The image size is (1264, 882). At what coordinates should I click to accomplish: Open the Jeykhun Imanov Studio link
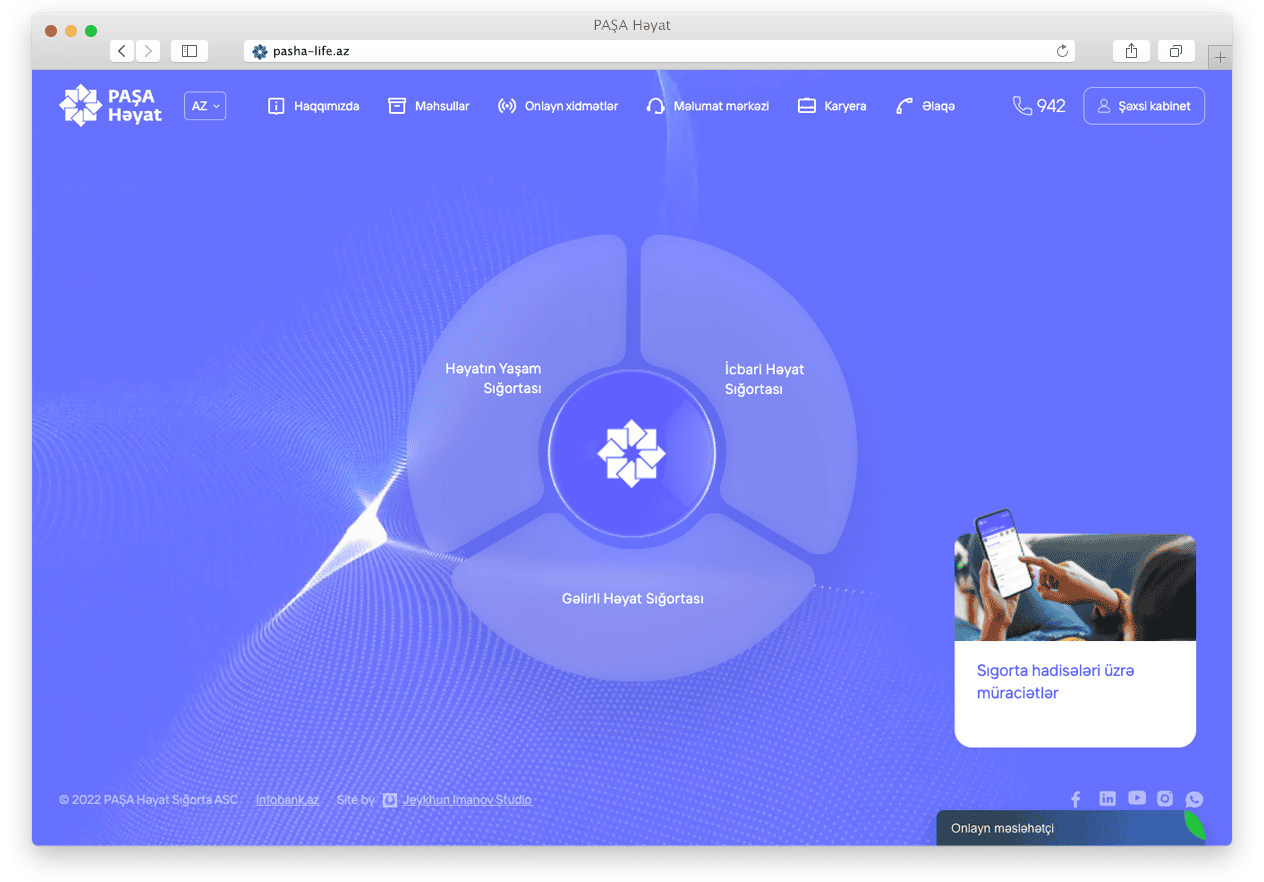click(467, 800)
